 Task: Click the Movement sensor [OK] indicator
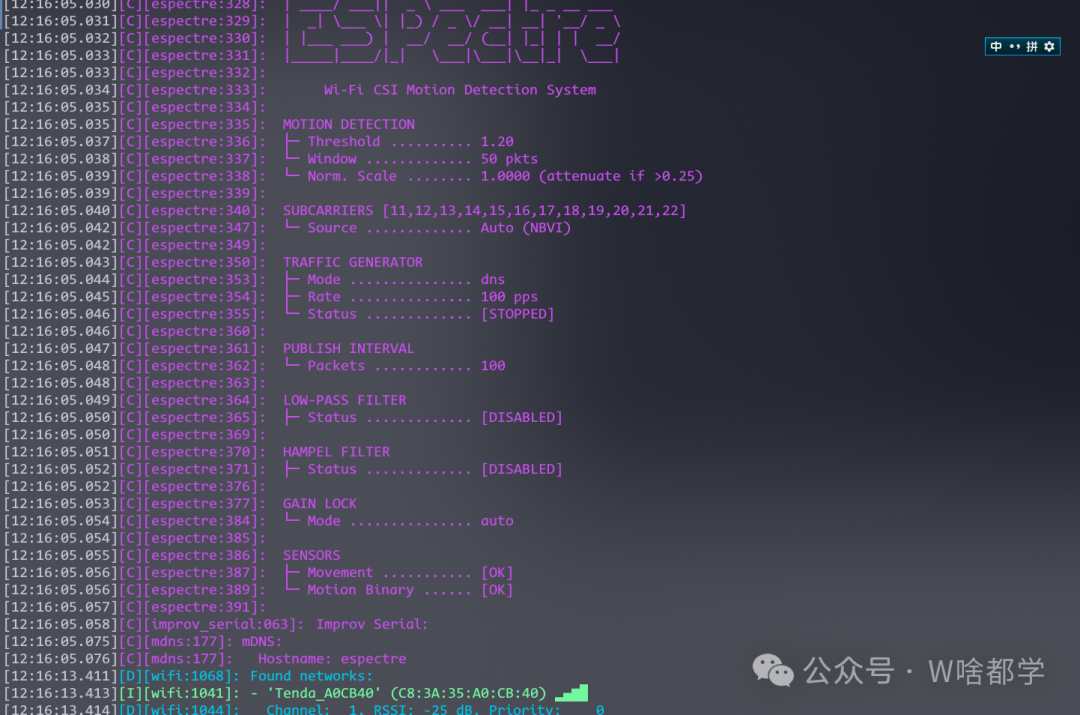click(497, 572)
